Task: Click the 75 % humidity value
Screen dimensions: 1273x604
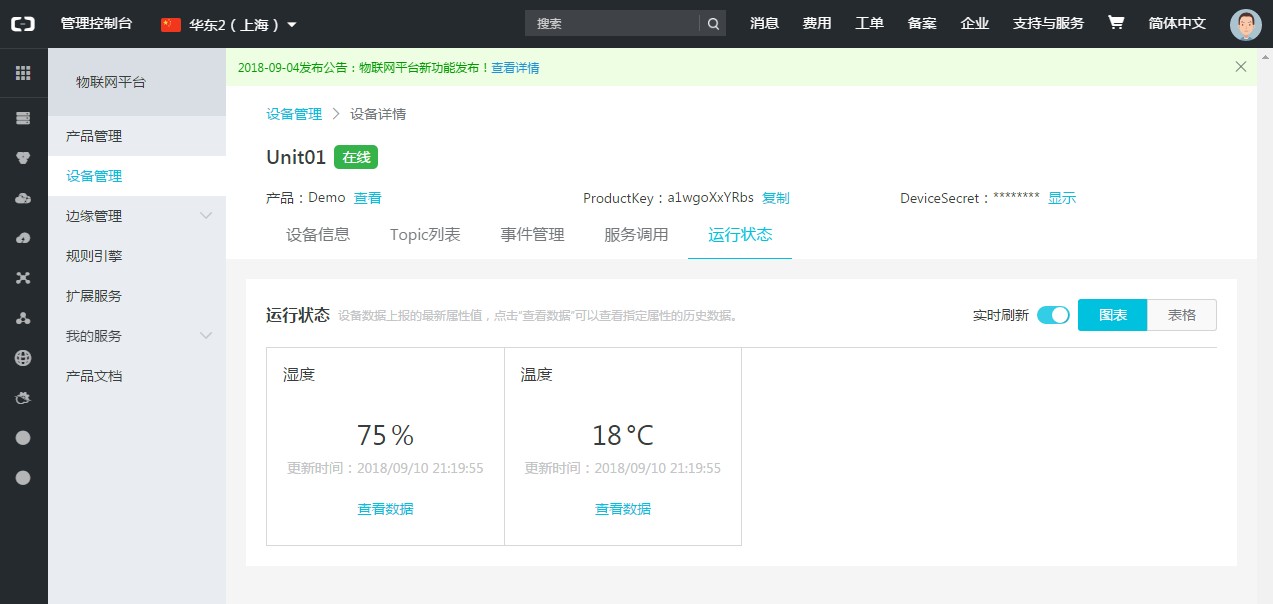Action: coord(385,435)
